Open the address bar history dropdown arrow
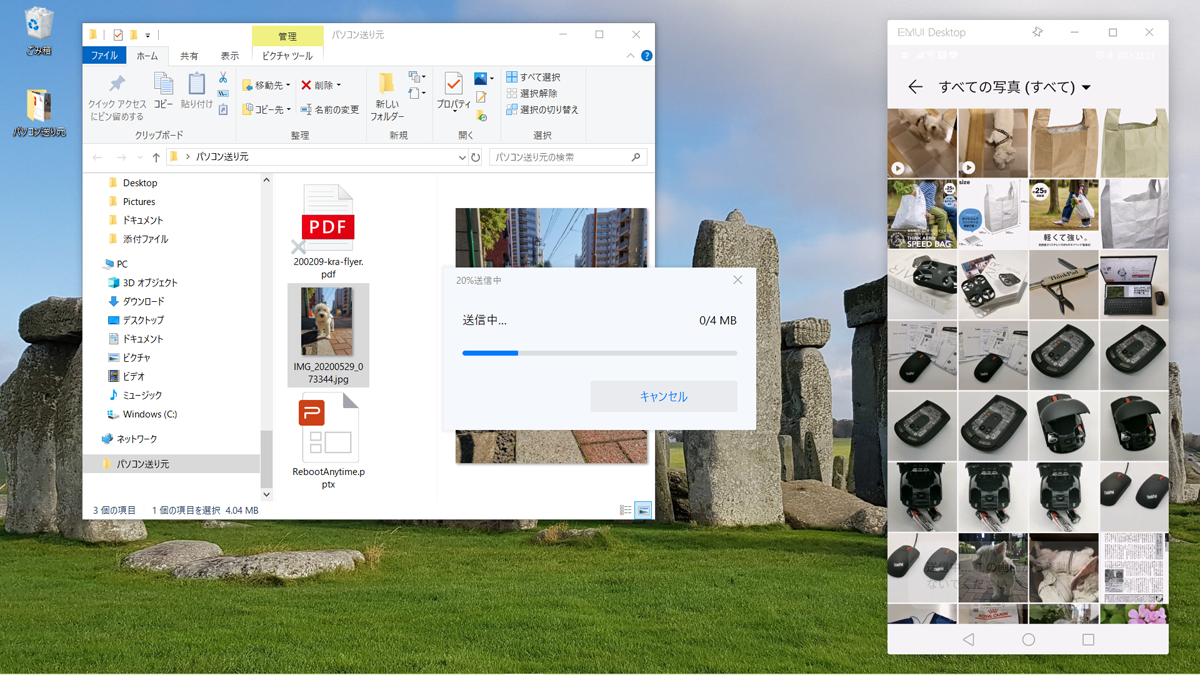1200x675 pixels. (461, 157)
